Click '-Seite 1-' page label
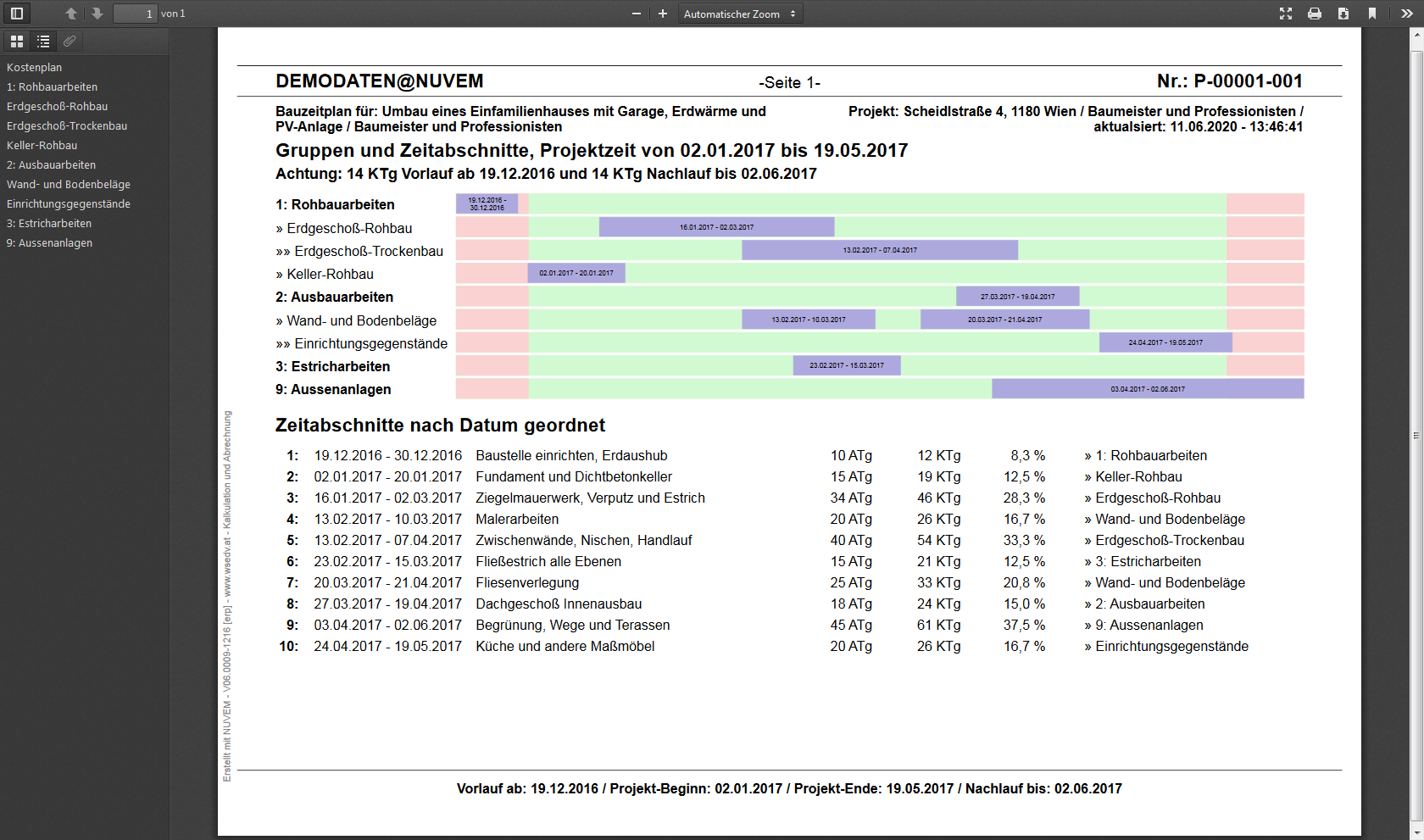1424x840 pixels. point(789,82)
